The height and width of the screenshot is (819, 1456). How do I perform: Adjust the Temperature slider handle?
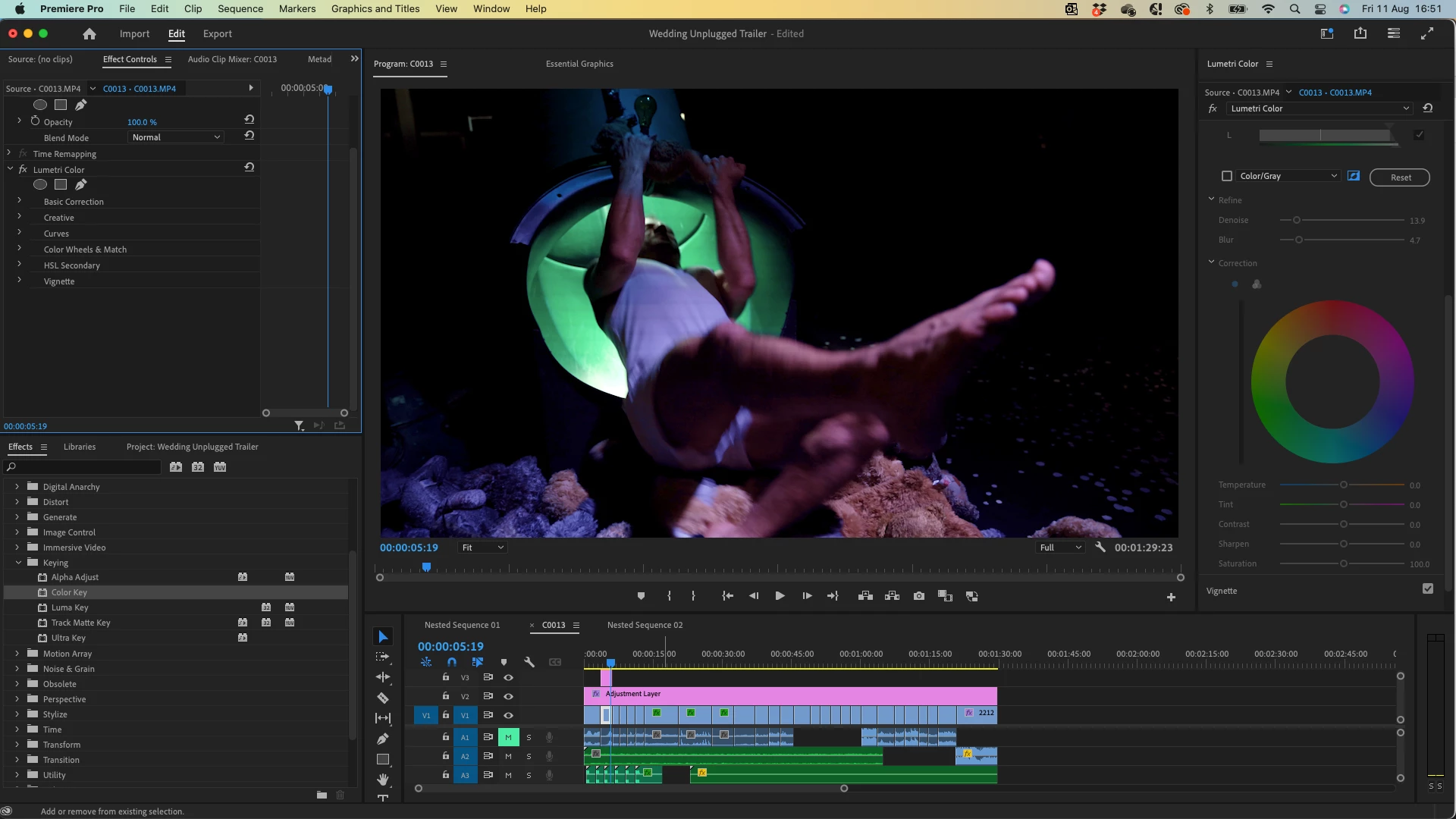[1343, 485]
